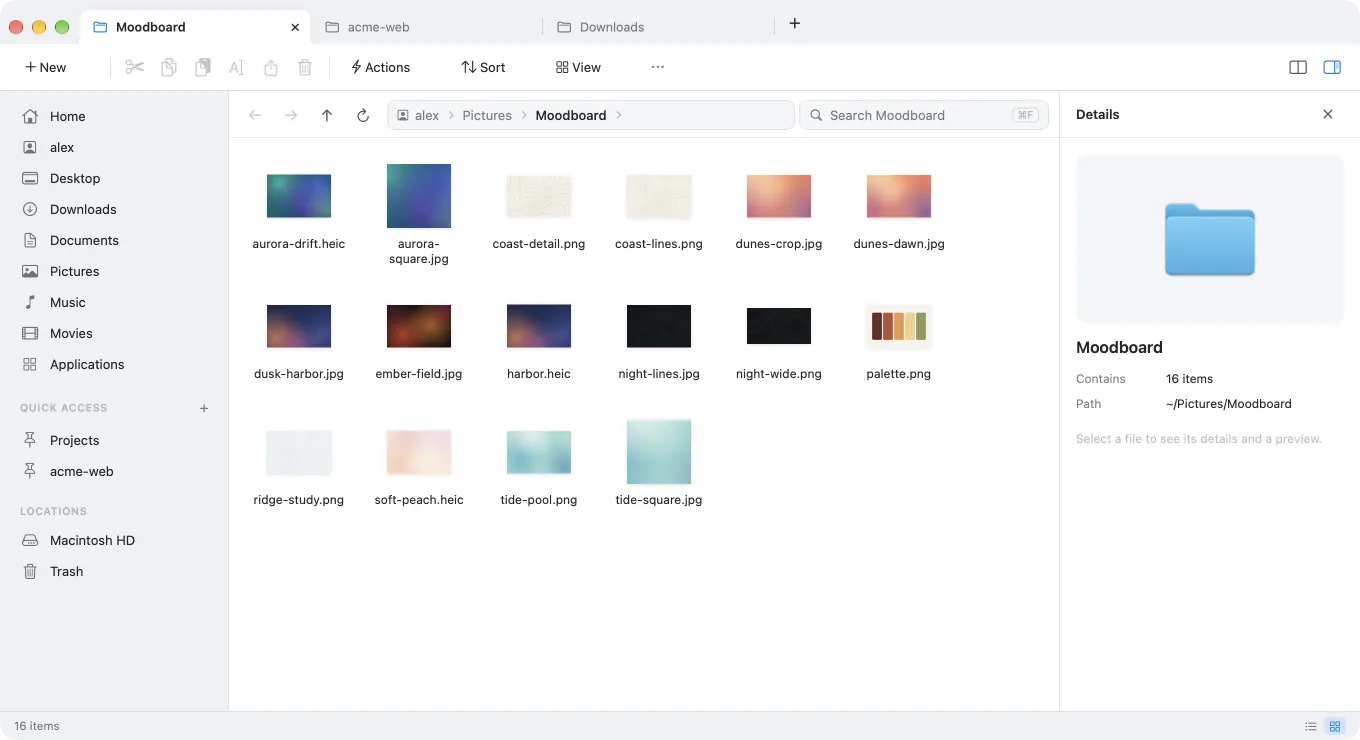Click the Pictures breadcrumb link
Screen dimensions: 1360x740
tap(487, 115)
